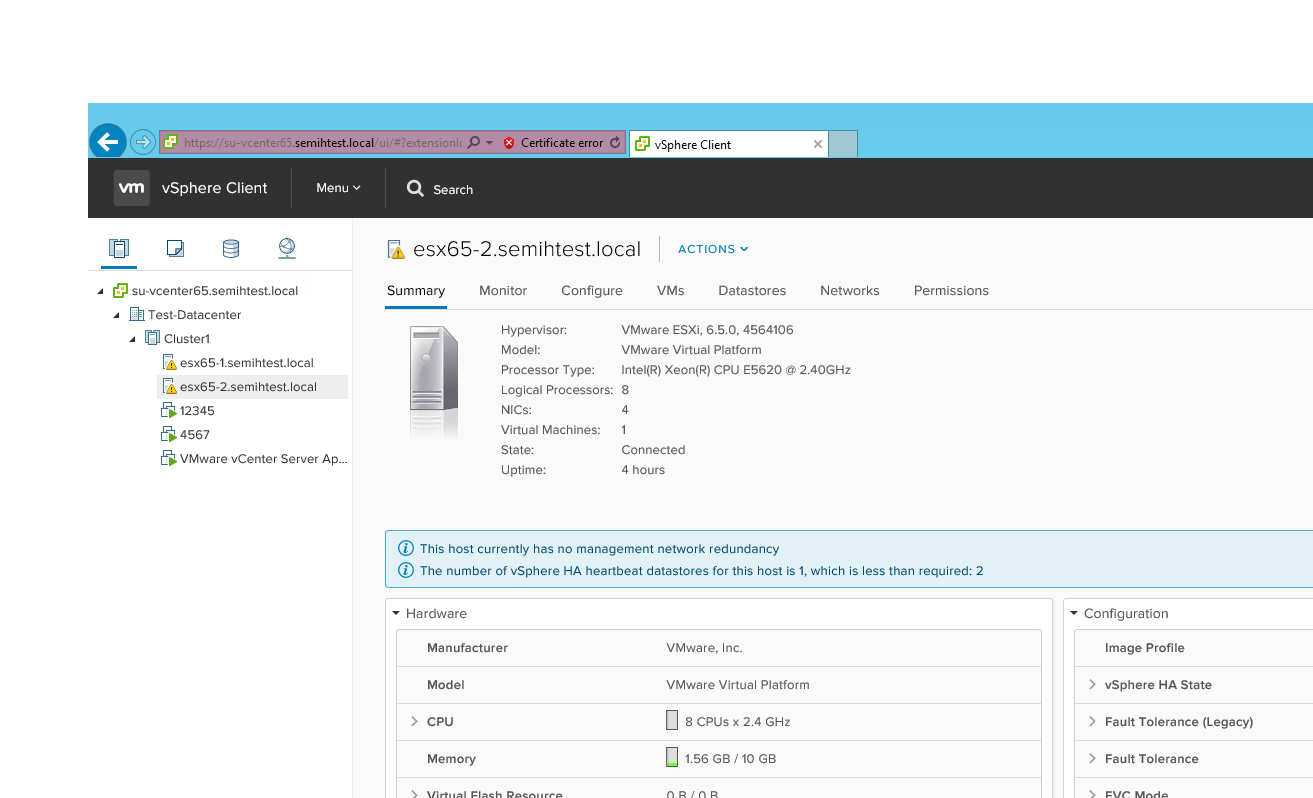Collapse the Cluster1 tree node
The height and width of the screenshot is (798, 1313).
pyautogui.click(x=133, y=339)
